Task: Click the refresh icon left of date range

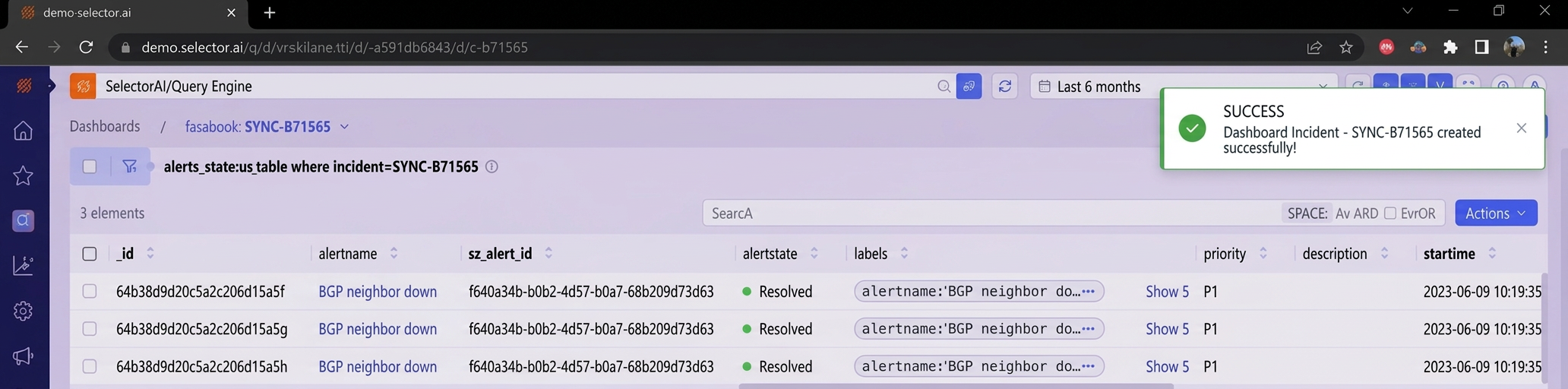Action: (1005, 87)
